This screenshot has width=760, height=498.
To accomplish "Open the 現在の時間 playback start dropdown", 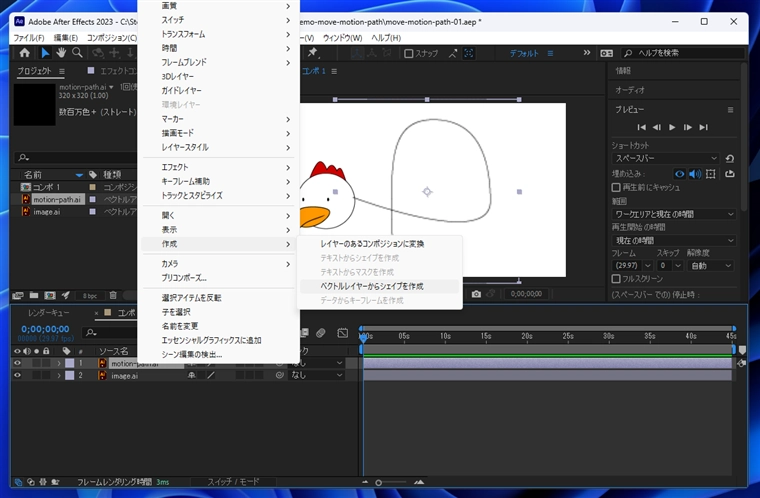I will [x=674, y=241].
